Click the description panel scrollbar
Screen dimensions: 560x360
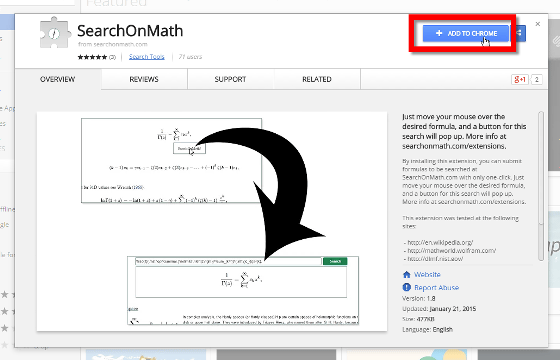[x=541, y=186]
